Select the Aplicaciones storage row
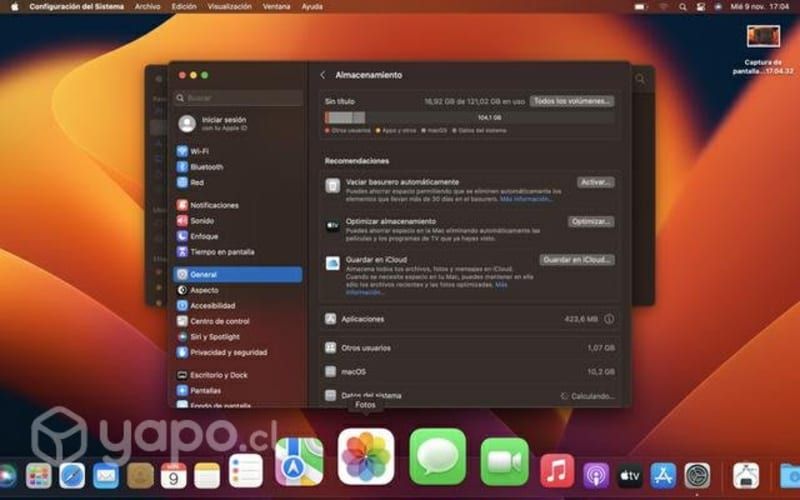This screenshot has height=500, width=800. pos(469,319)
